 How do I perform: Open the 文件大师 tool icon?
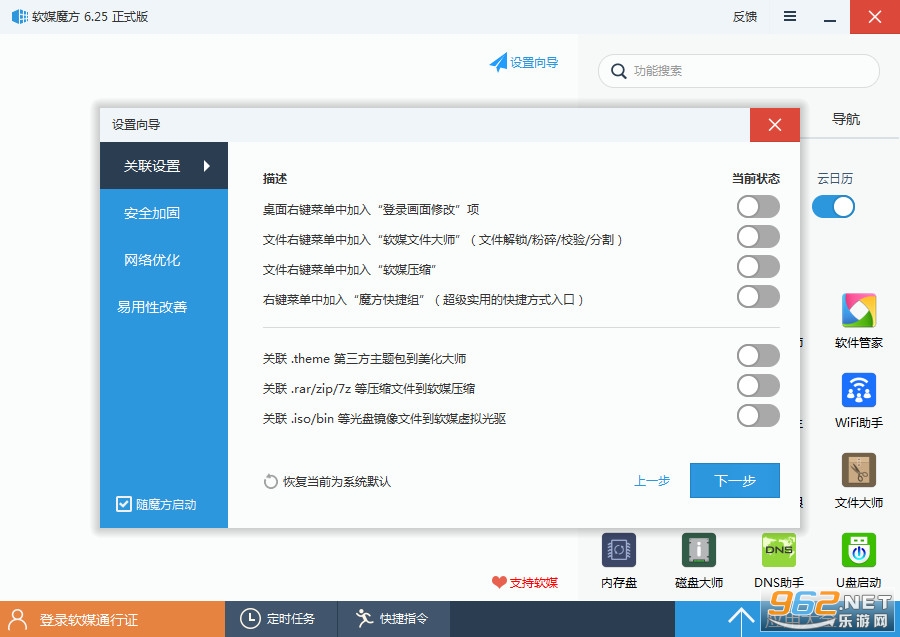click(859, 470)
